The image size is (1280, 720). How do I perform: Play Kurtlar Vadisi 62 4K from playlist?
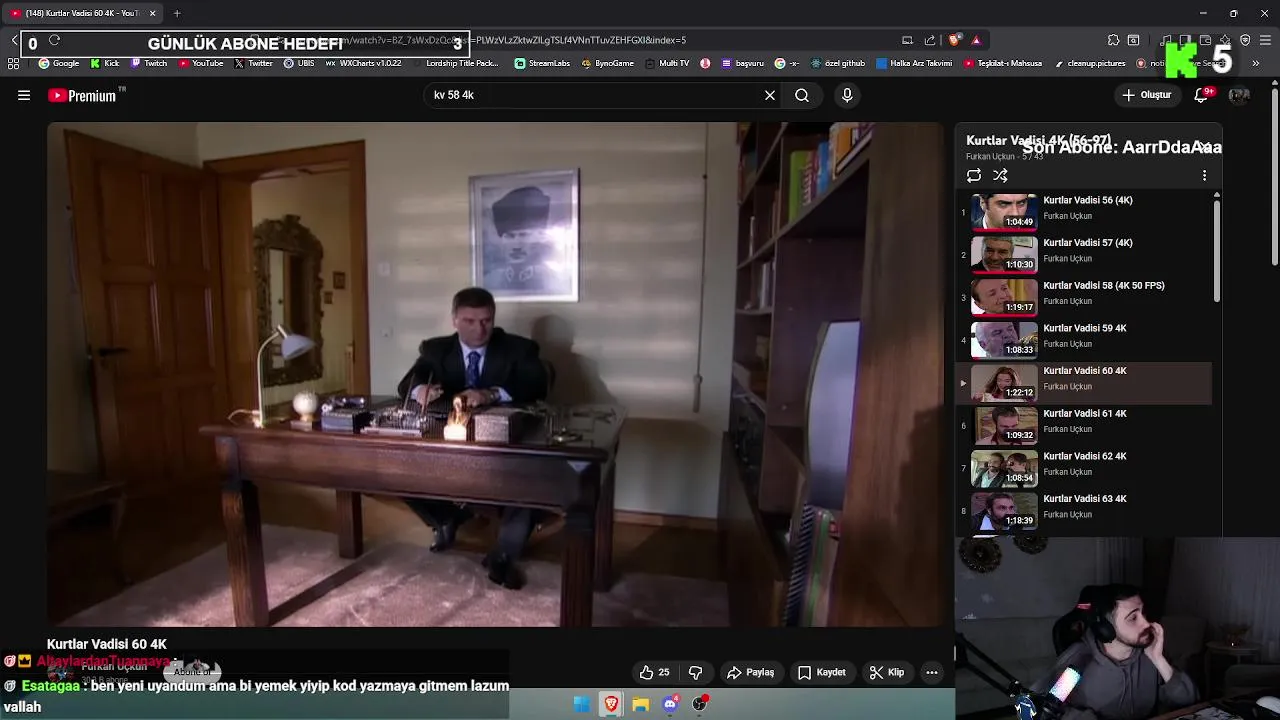(x=1084, y=468)
